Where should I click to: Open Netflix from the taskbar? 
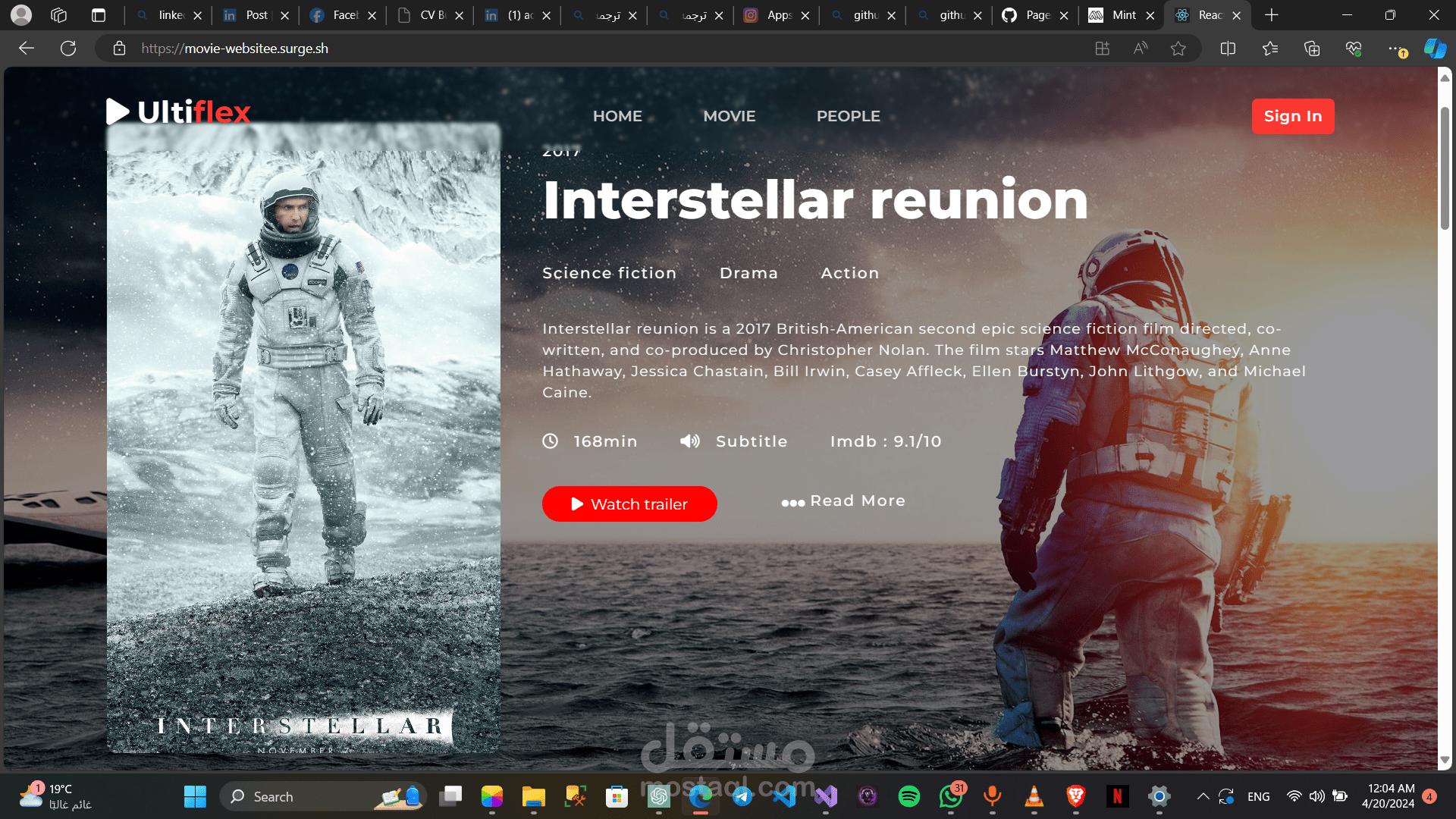1117,796
